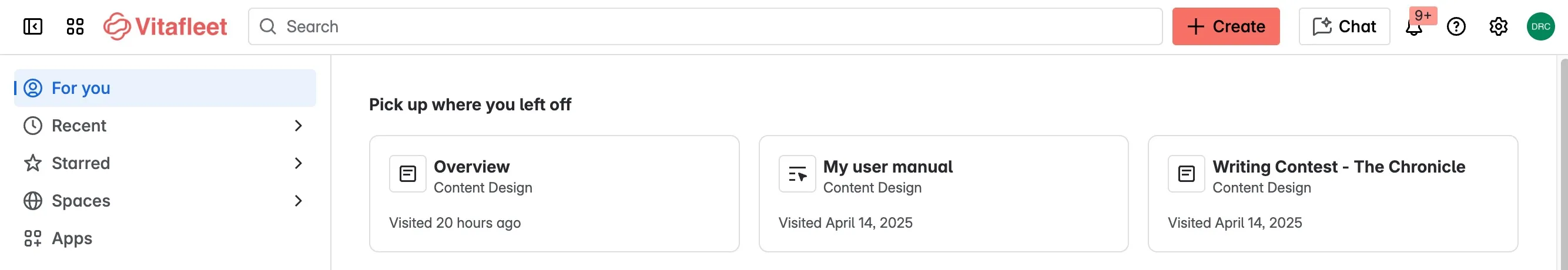Open the app switcher grid icon

click(x=75, y=27)
